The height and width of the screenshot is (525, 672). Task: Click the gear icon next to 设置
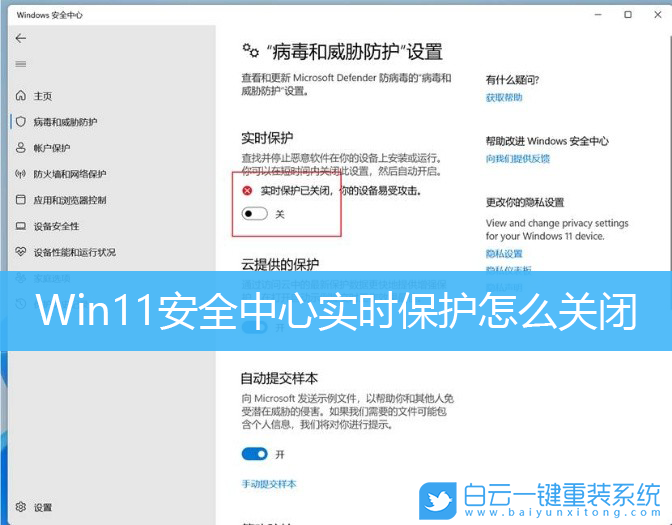point(21,507)
